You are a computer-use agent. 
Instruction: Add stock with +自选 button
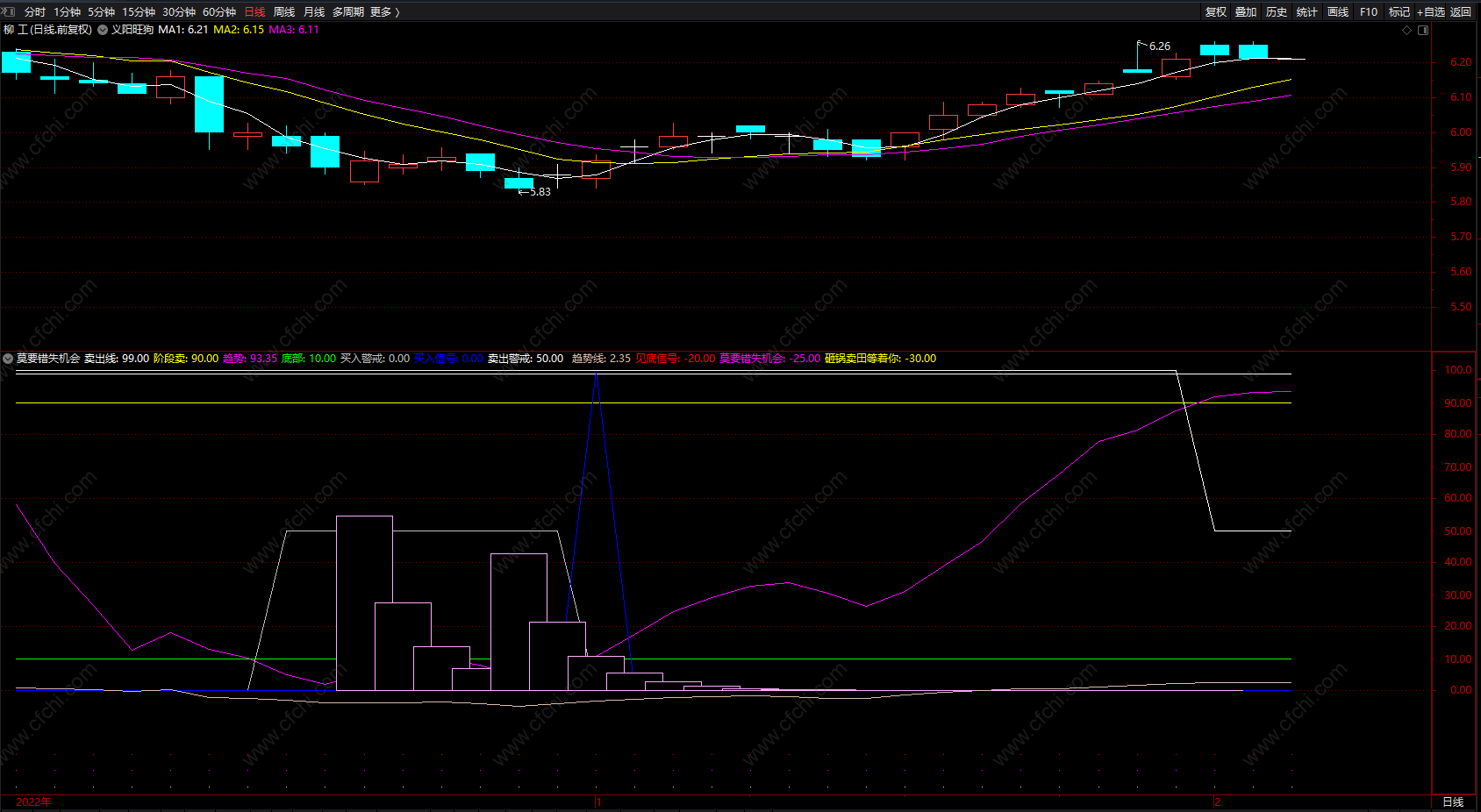(1431, 12)
